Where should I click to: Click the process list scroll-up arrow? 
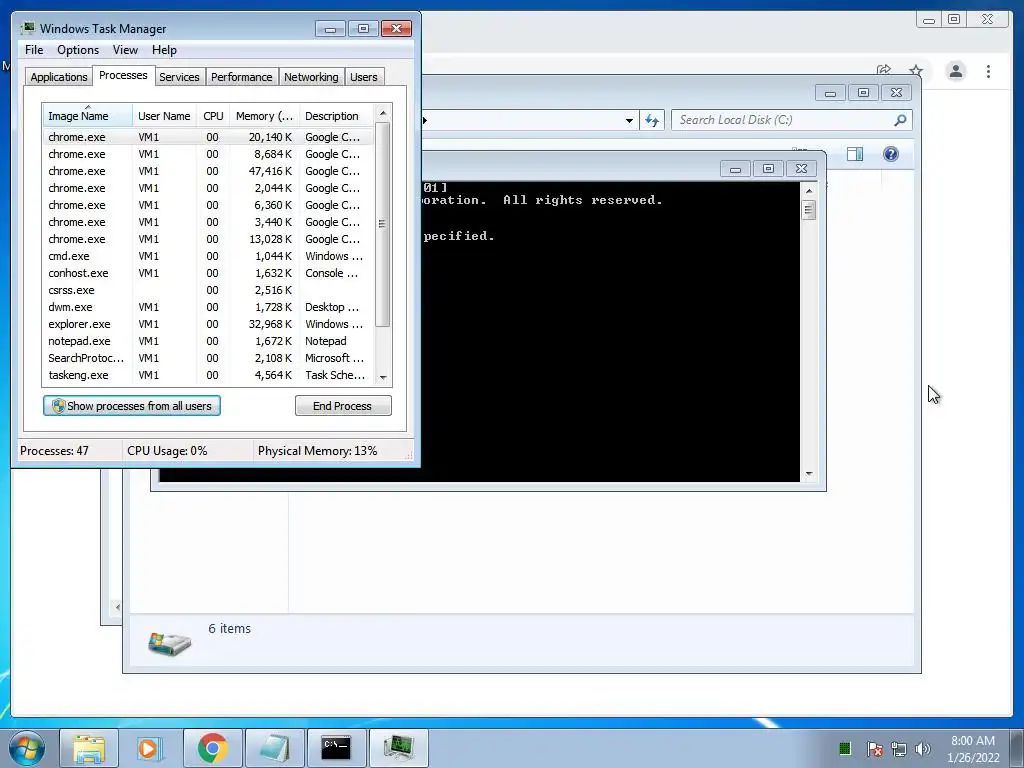383,112
